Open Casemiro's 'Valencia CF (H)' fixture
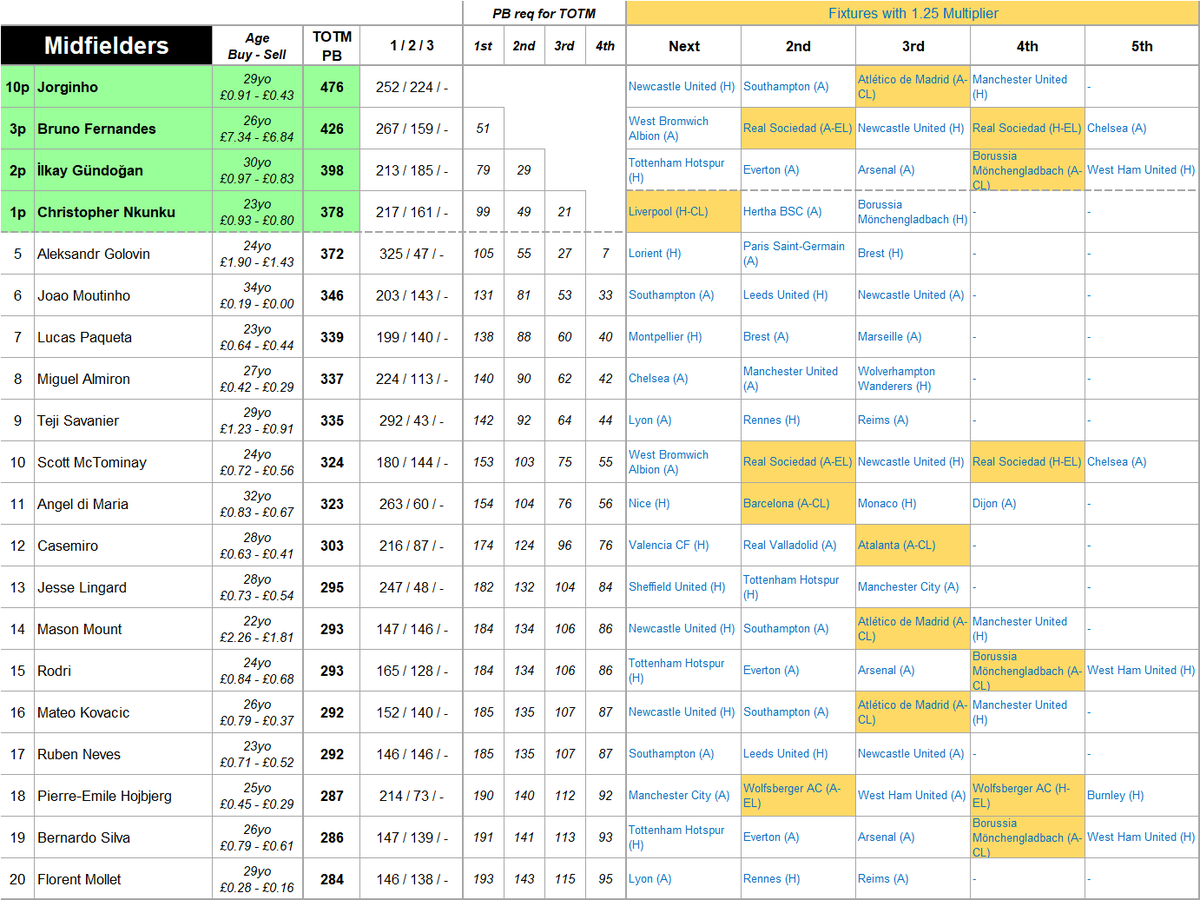 tap(669, 546)
